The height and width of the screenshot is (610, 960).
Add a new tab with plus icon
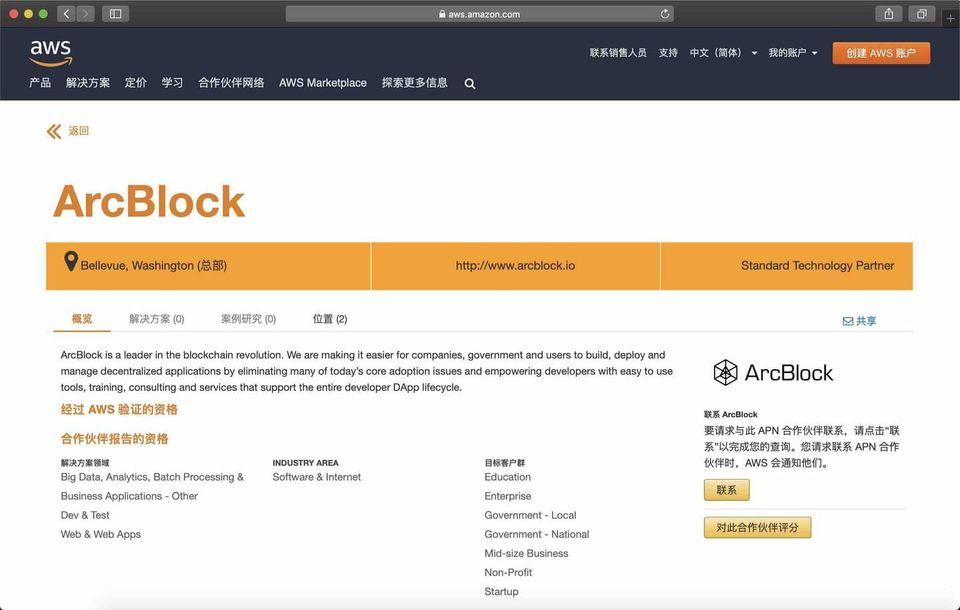(950, 18)
